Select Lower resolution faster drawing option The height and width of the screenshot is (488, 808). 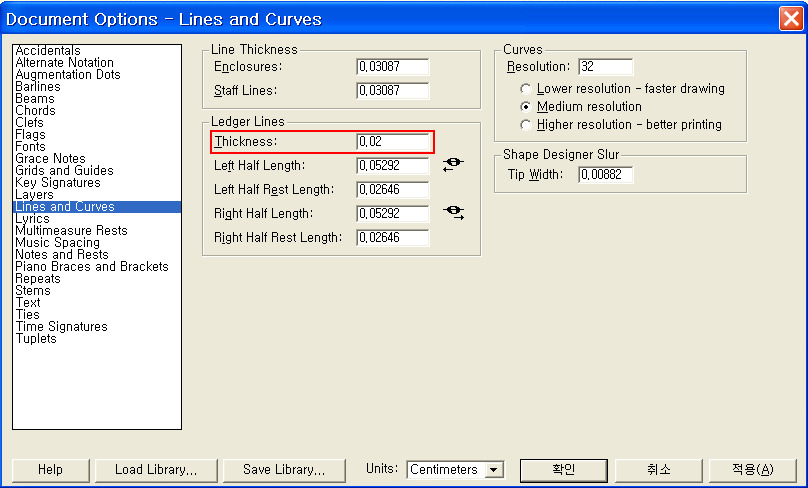[x=526, y=89]
